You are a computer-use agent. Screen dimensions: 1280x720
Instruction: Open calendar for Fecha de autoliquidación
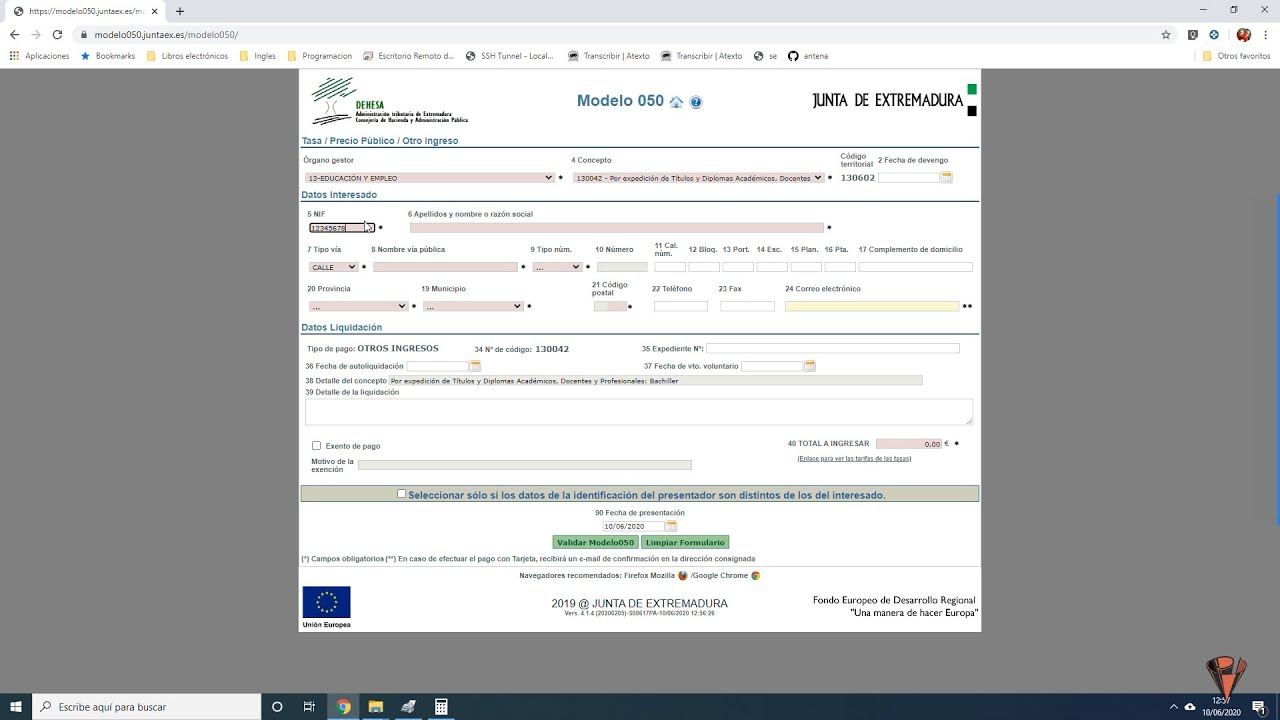click(x=475, y=366)
